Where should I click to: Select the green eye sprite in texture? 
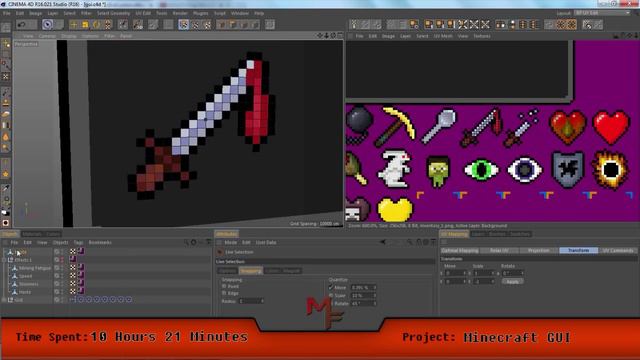point(482,169)
